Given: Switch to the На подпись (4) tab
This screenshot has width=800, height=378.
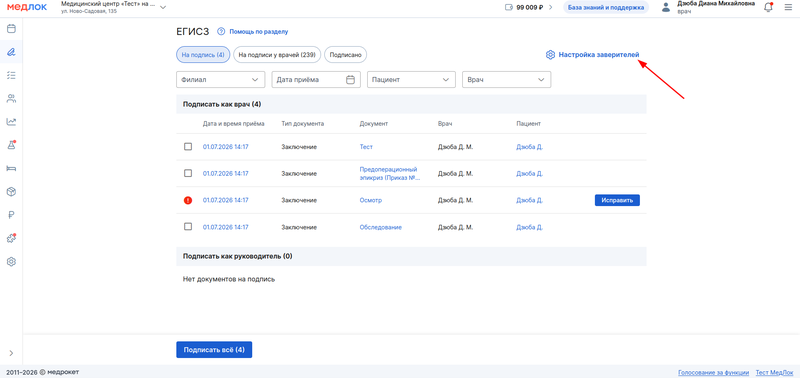Looking at the screenshot, I should (x=203, y=55).
